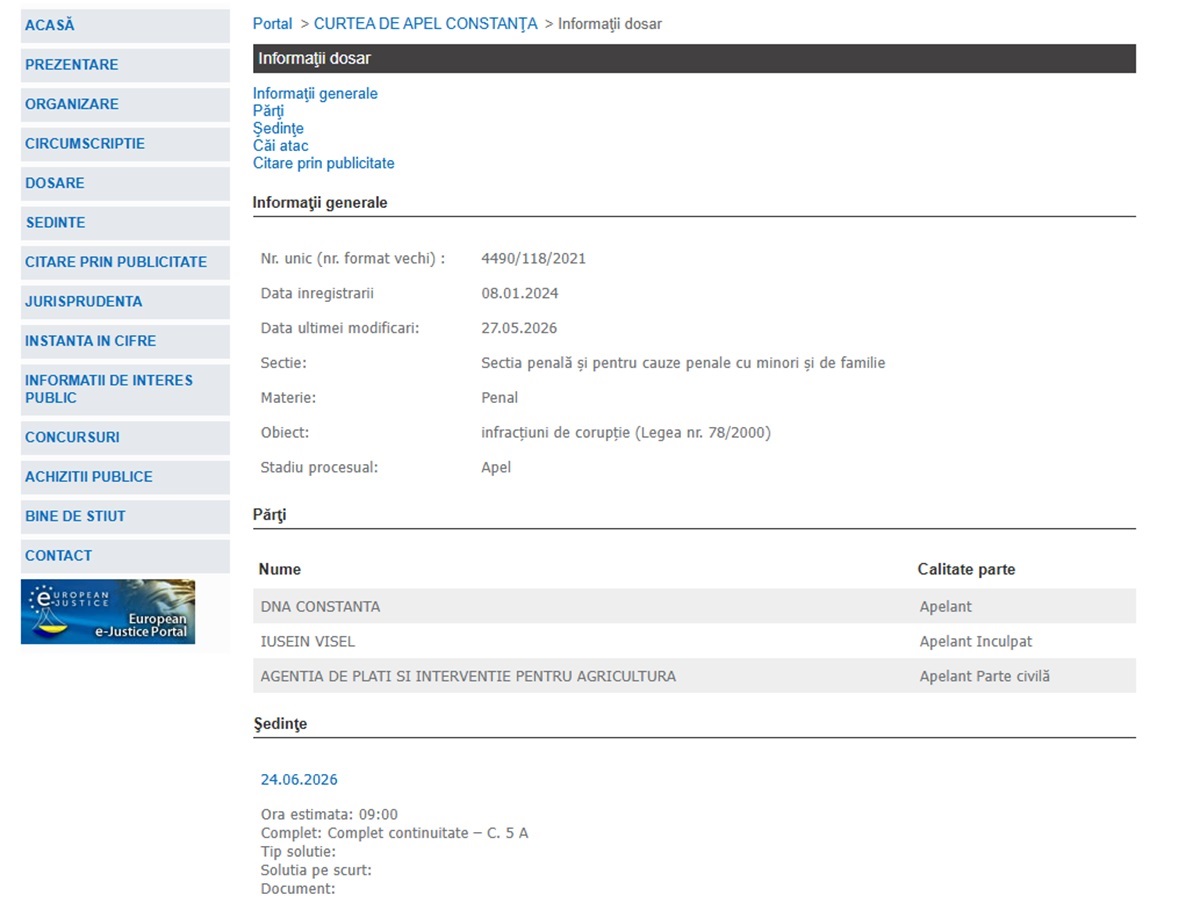Select CONCURSURI in the sidebar
The width and height of the screenshot is (1200, 910).
point(125,438)
